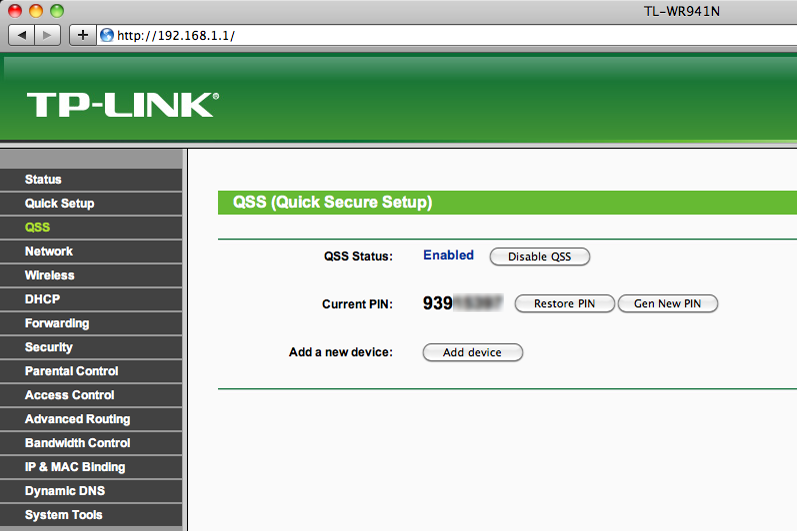
Task: Disable QSS using the button
Action: coord(539,257)
